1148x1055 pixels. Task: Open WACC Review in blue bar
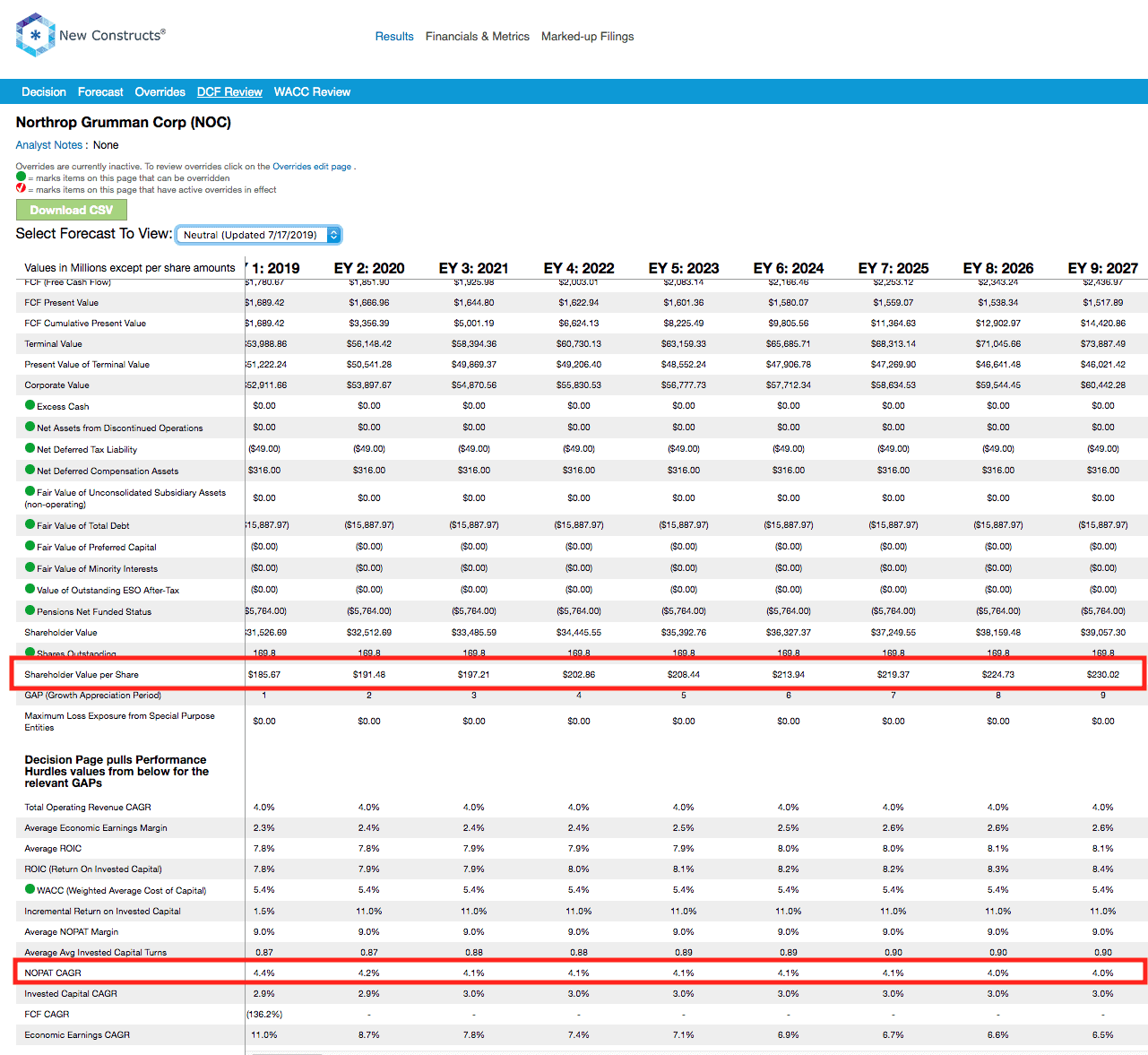coord(312,92)
